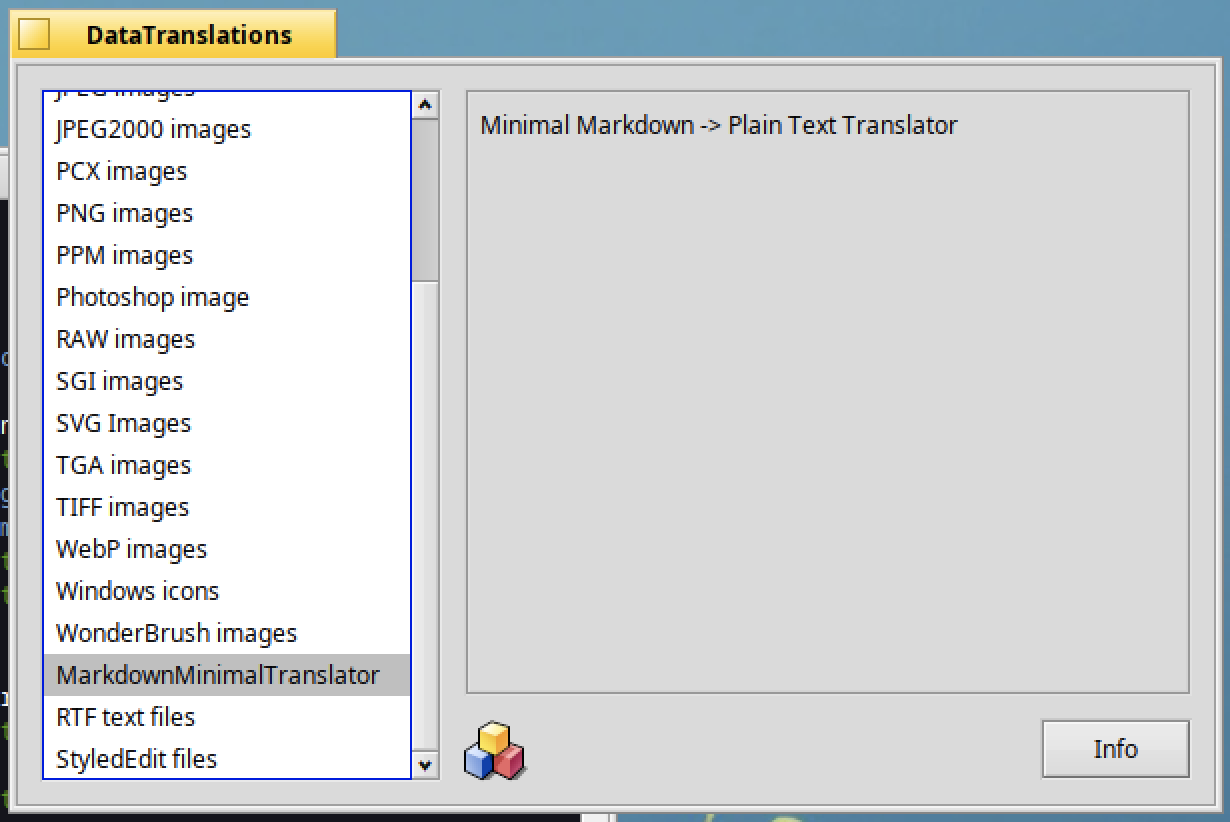Image resolution: width=1230 pixels, height=822 pixels.
Task: Select the PPM images entry
Action: pos(124,256)
